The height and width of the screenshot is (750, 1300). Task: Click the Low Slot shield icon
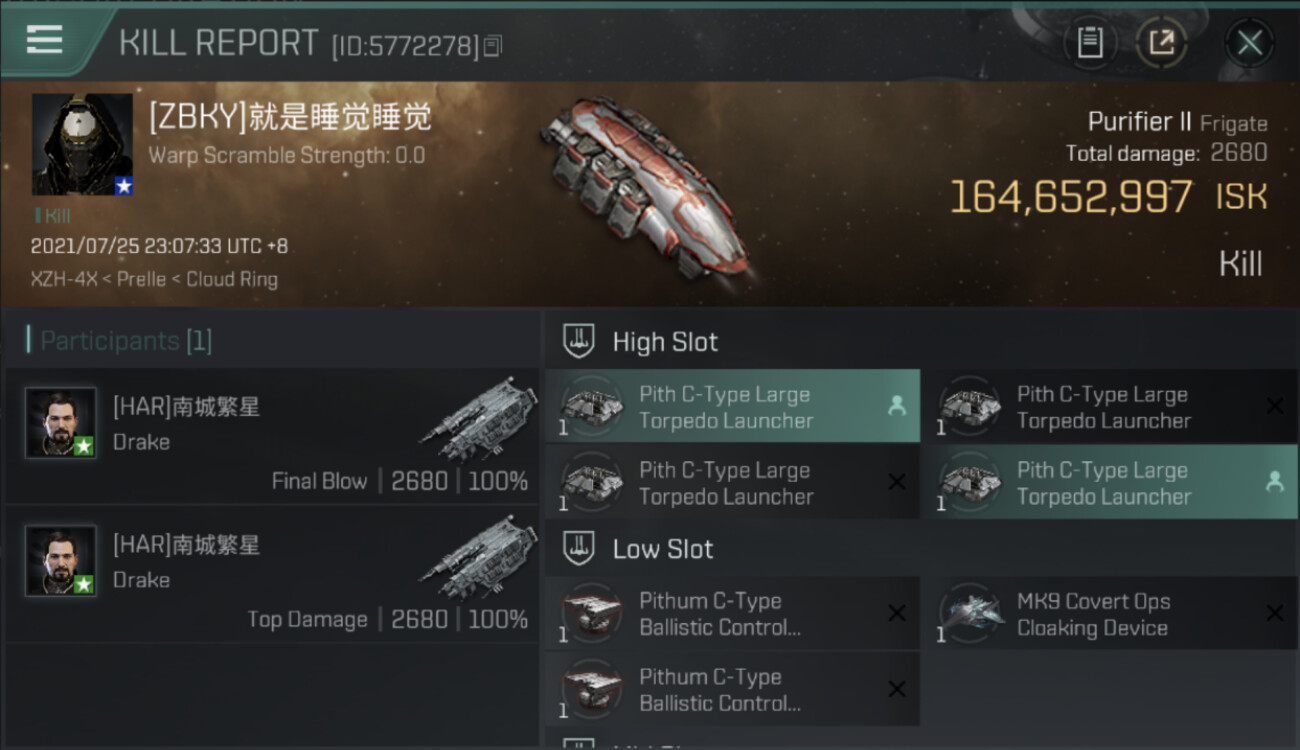579,548
